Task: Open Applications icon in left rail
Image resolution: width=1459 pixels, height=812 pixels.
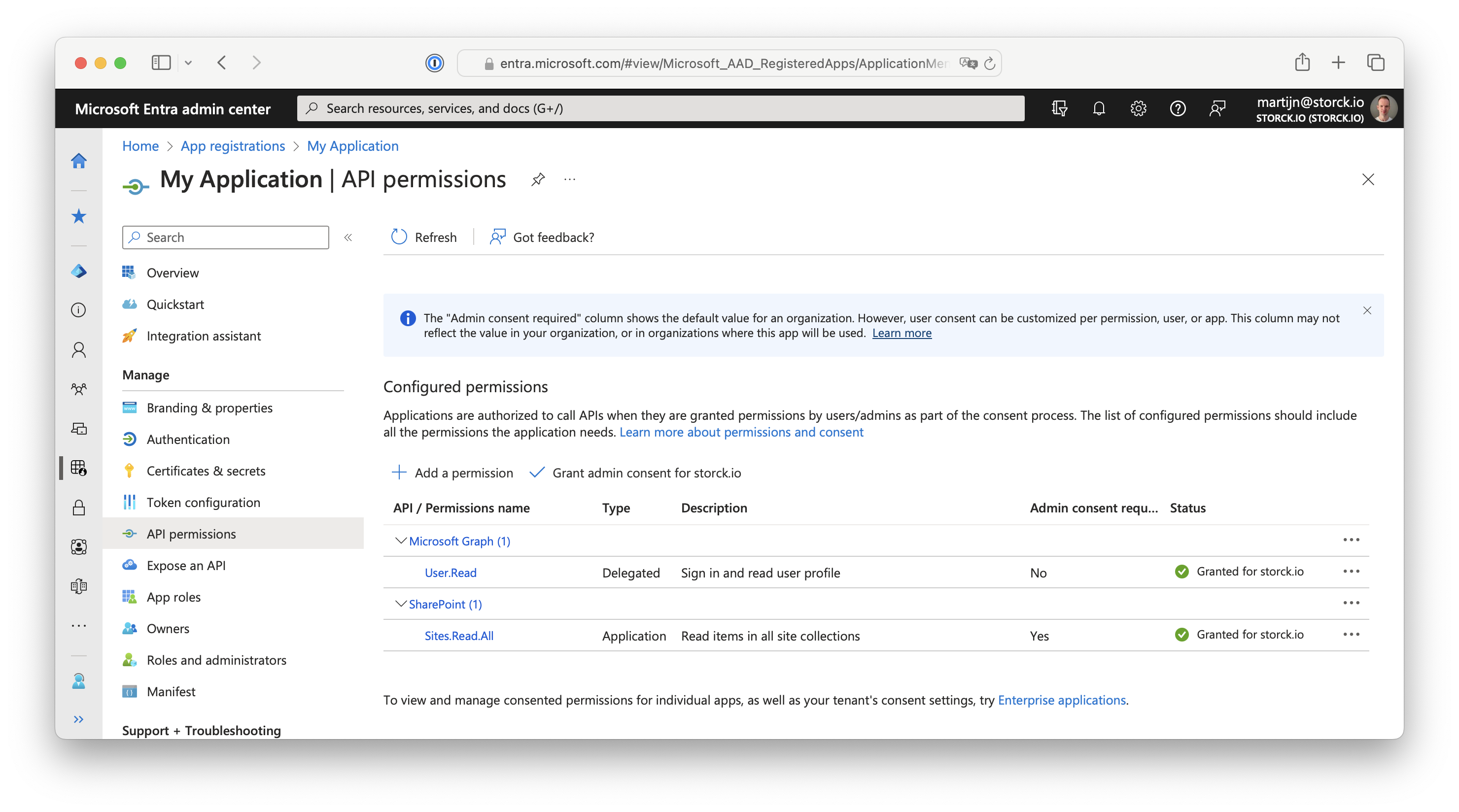Action: coord(79,468)
